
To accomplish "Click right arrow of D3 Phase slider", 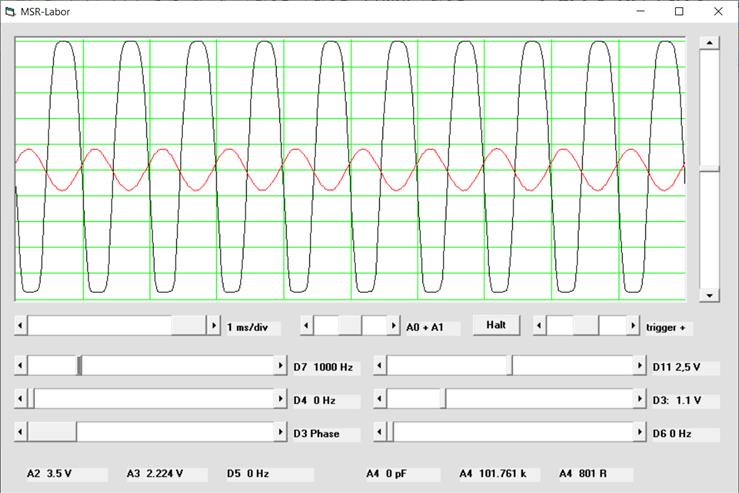I will pyautogui.click(x=280, y=432).
